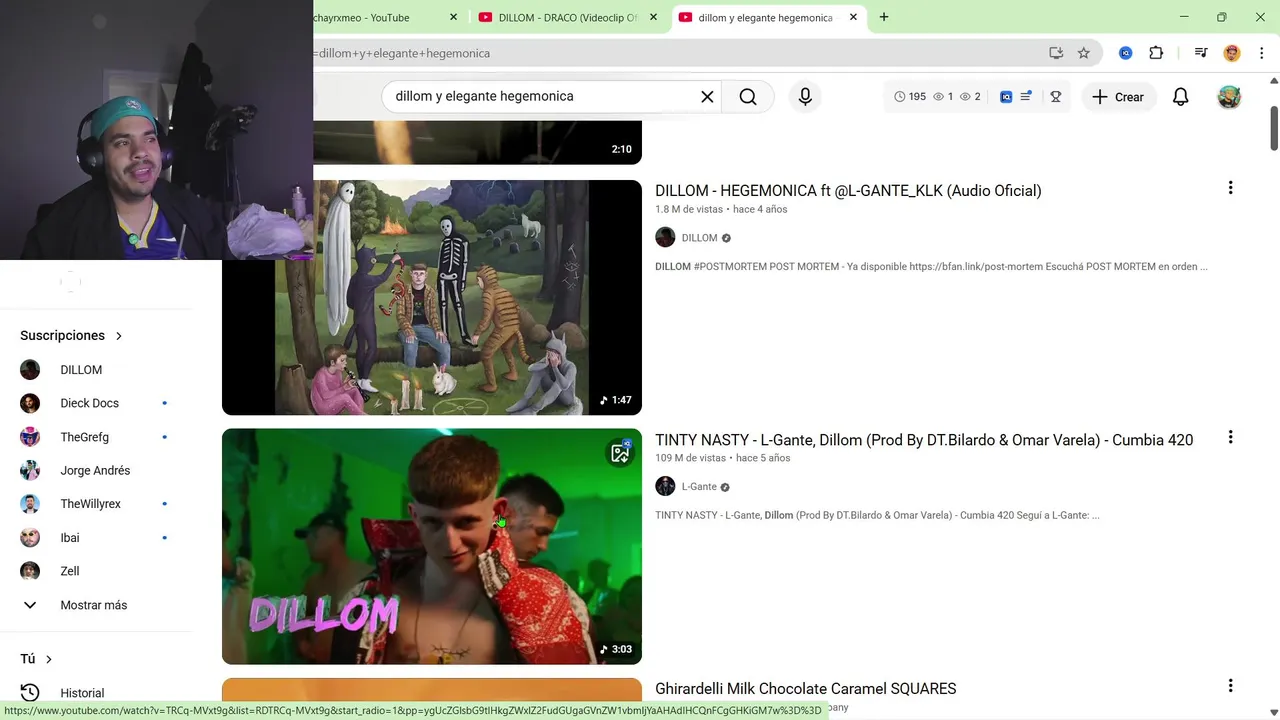The image size is (1280, 720).
Task: Open Chrome three-dot menu
Action: coord(1261,53)
